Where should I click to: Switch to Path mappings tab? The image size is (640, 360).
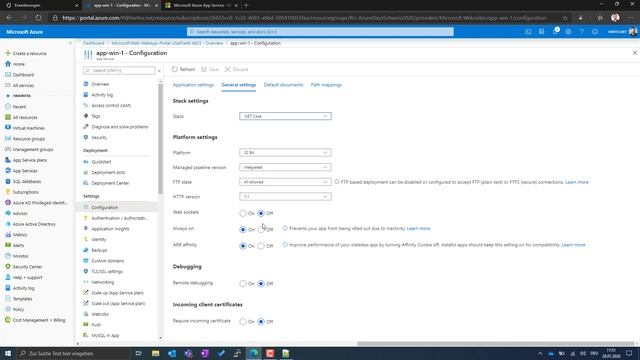click(326, 85)
